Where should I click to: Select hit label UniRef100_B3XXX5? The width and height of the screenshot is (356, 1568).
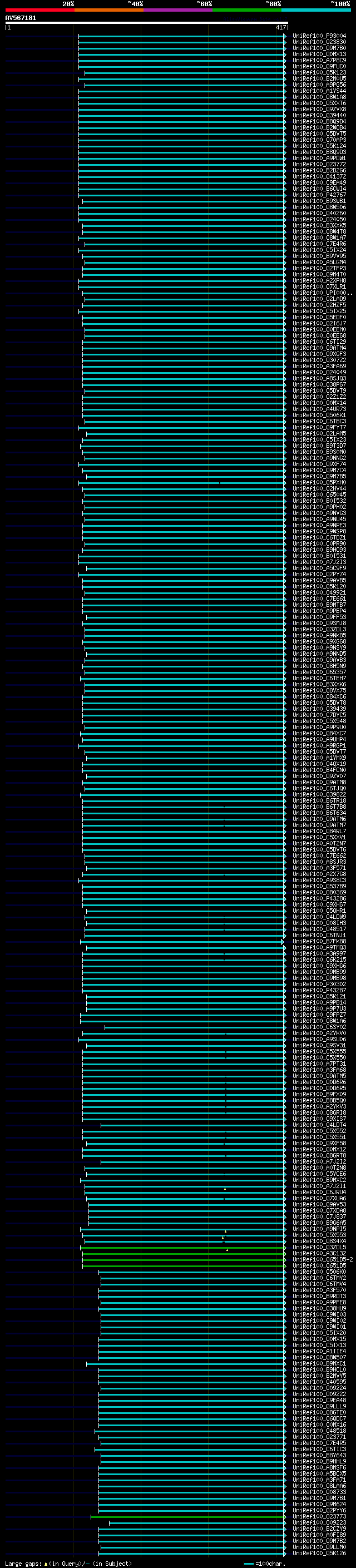pos(319,225)
